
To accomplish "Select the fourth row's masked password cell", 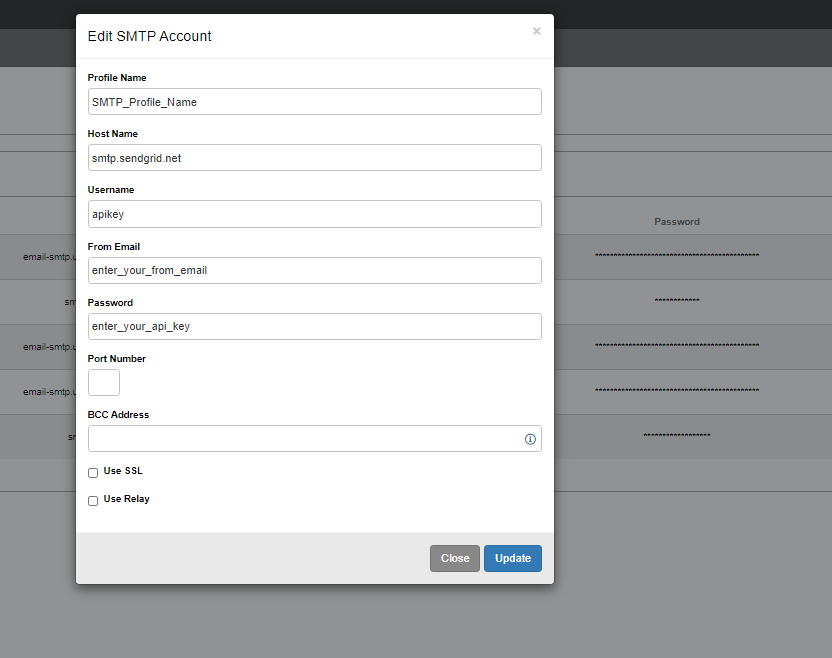I will [x=677, y=391].
